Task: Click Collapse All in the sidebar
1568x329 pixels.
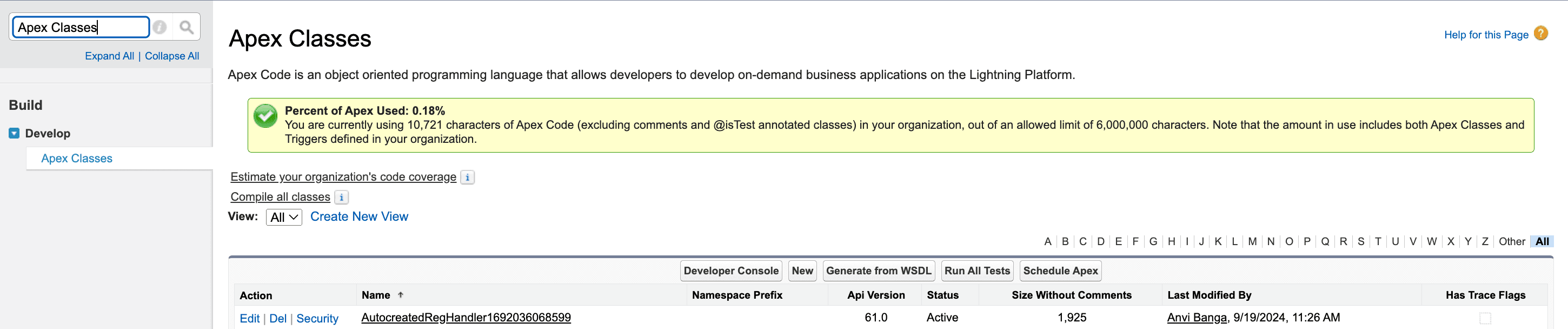Action: click(171, 56)
